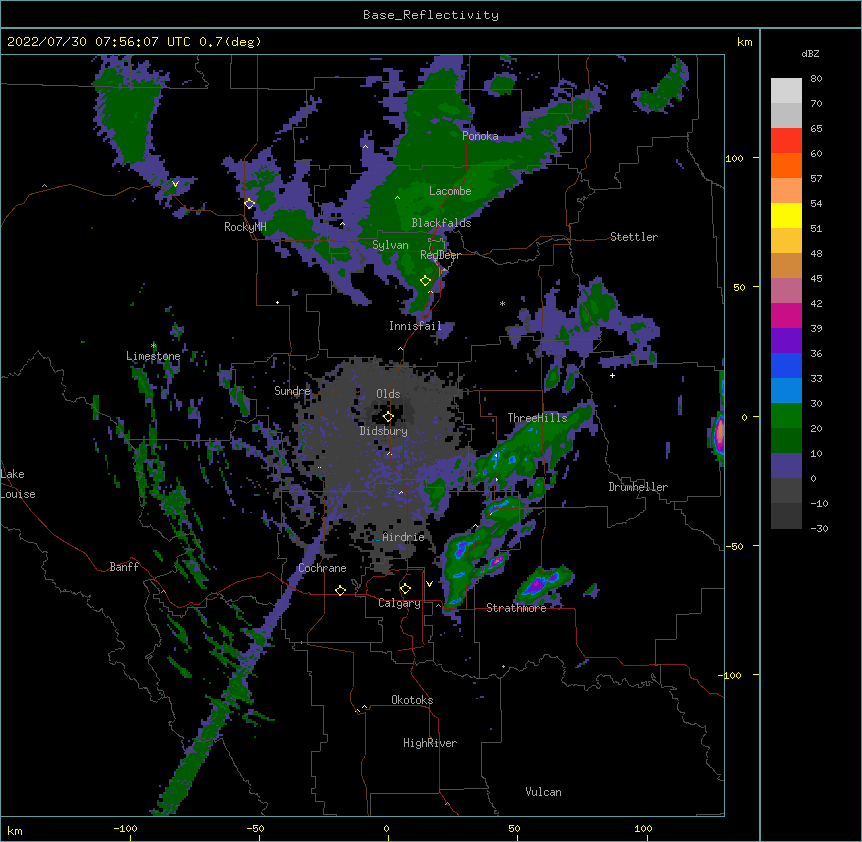Click the Innisfail label

pos(415,326)
